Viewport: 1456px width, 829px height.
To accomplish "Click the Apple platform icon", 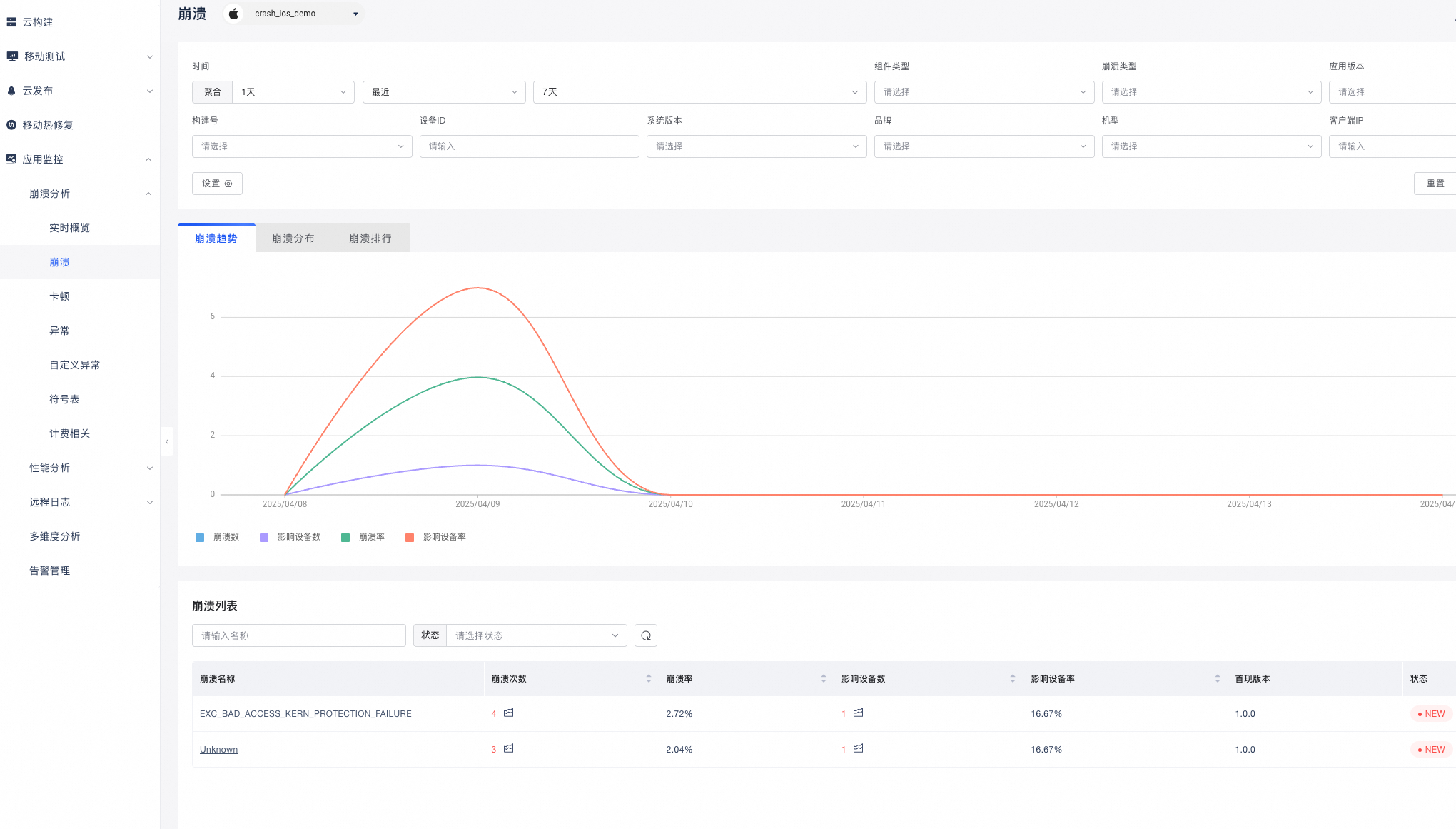I will 233,14.
